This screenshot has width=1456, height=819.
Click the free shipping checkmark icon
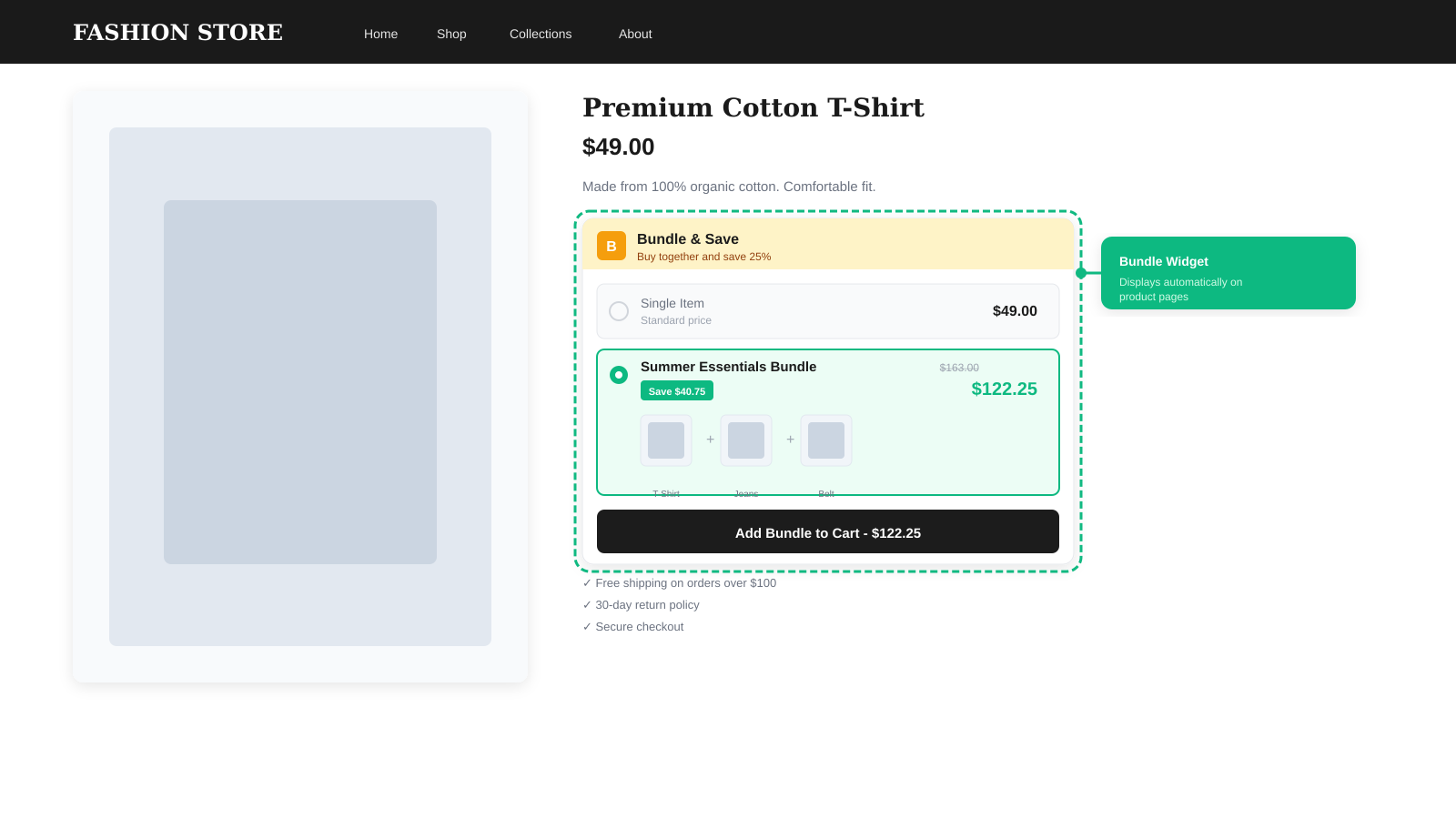pyautogui.click(x=587, y=582)
